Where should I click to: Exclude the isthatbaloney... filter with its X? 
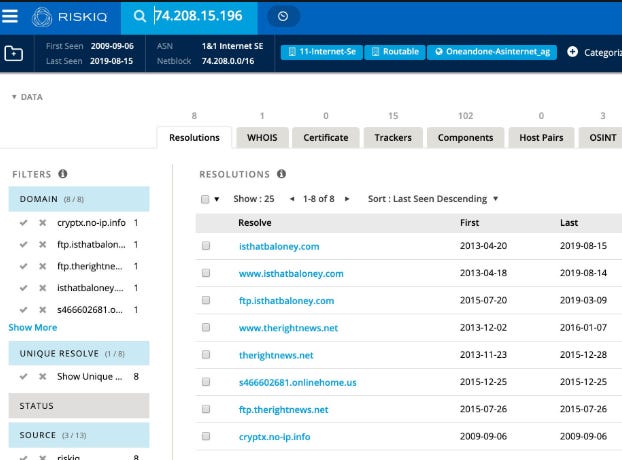pos(42,288)
